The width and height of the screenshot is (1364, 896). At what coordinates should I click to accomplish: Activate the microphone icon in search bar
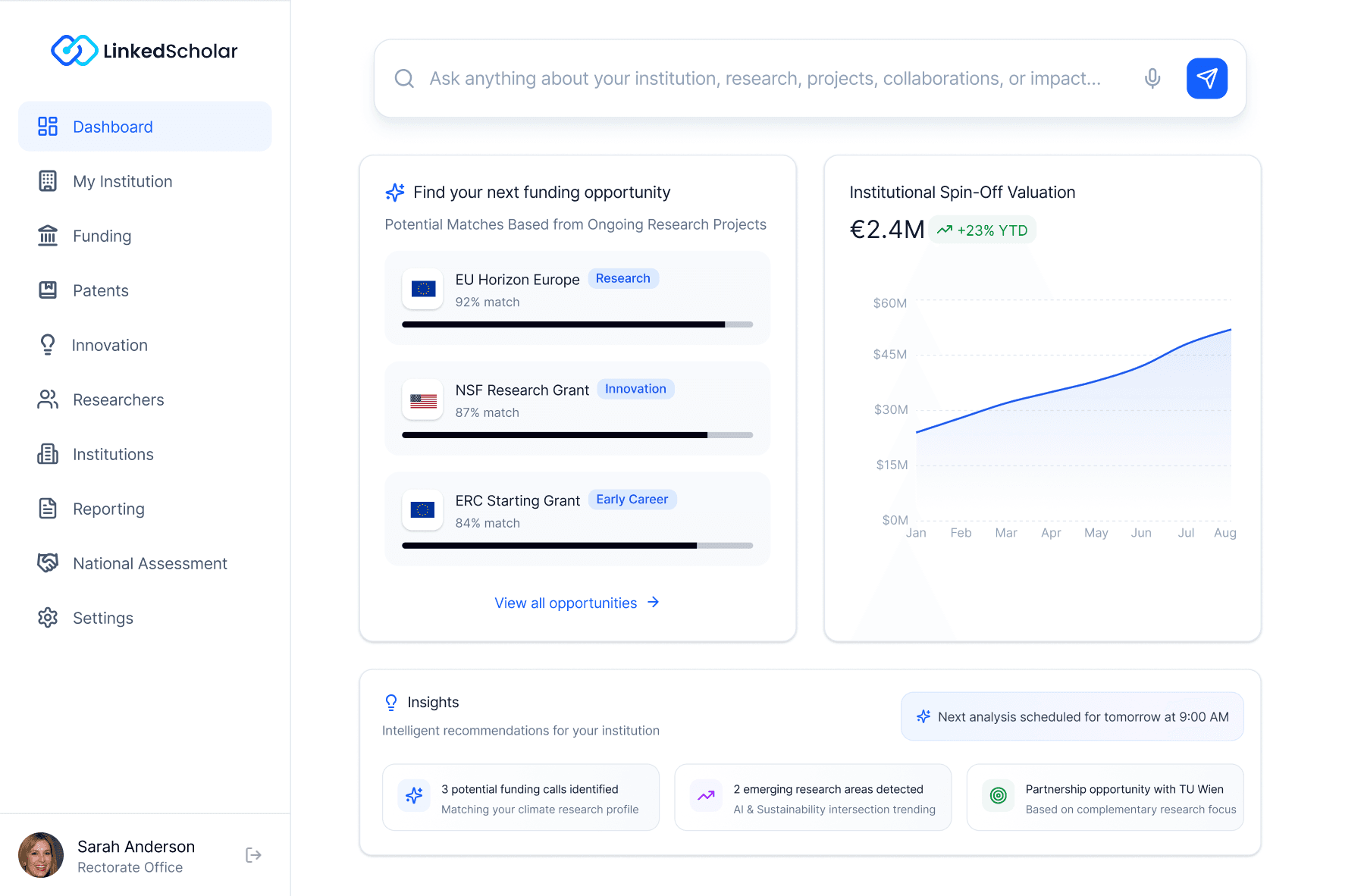[x=1152, y=78]
